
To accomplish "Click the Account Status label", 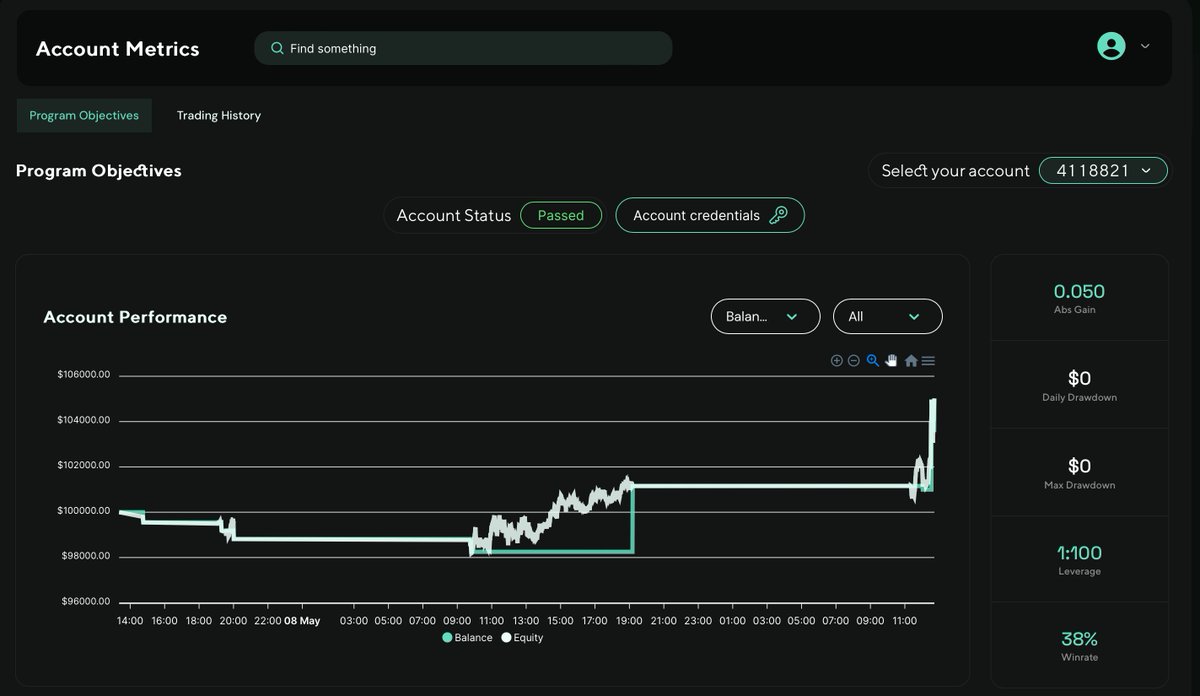I will 454,215.
